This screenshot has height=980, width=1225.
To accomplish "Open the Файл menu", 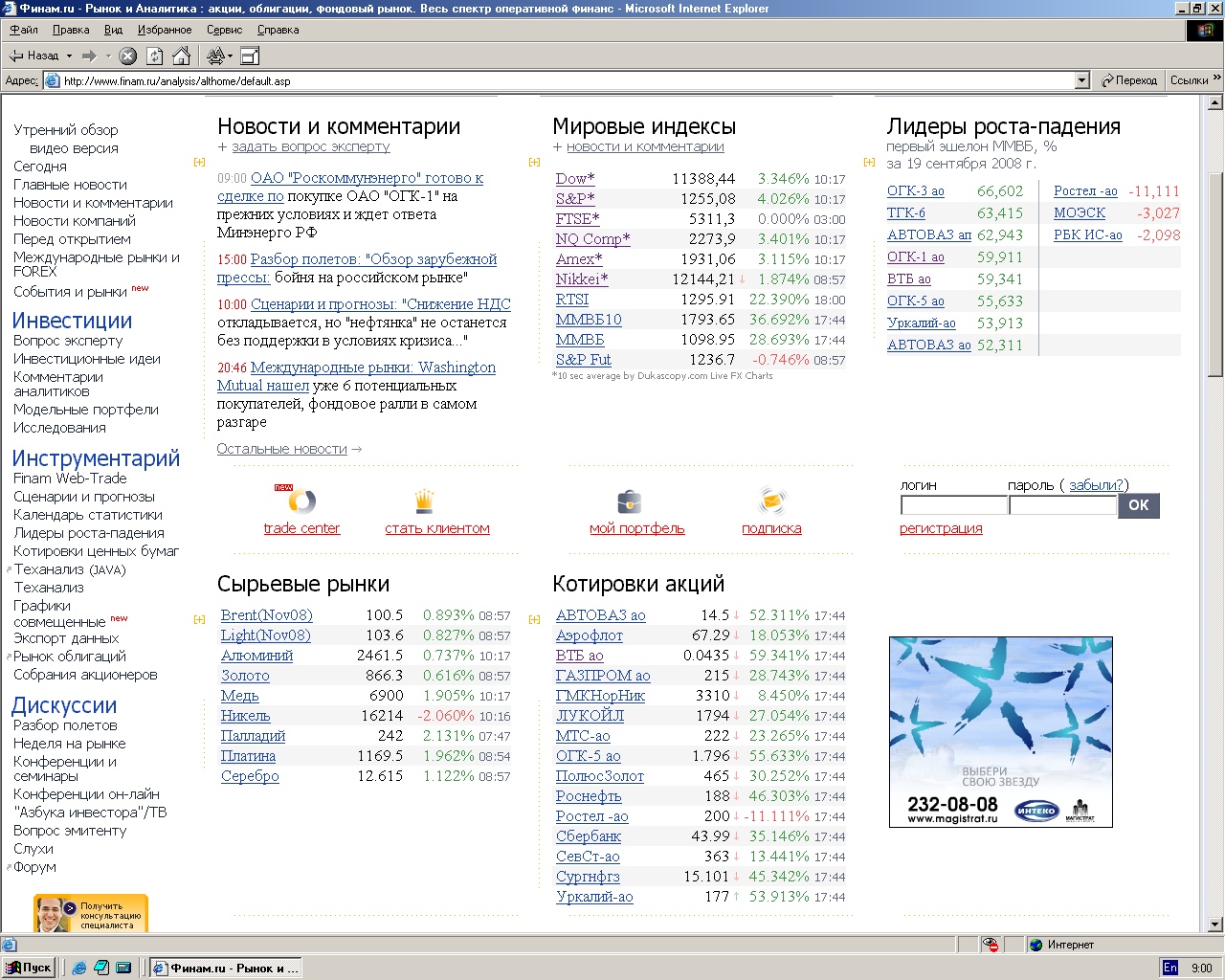I will pyautogui.click(x=24, y=30).
